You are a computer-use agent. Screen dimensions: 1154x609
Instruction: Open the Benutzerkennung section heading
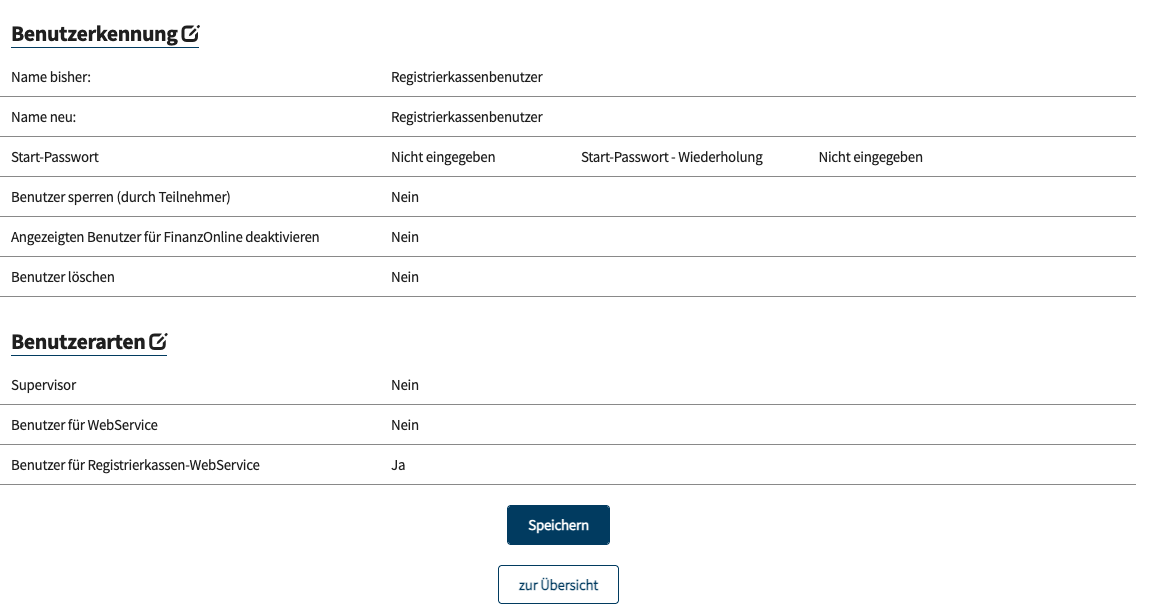pos(94,34)
